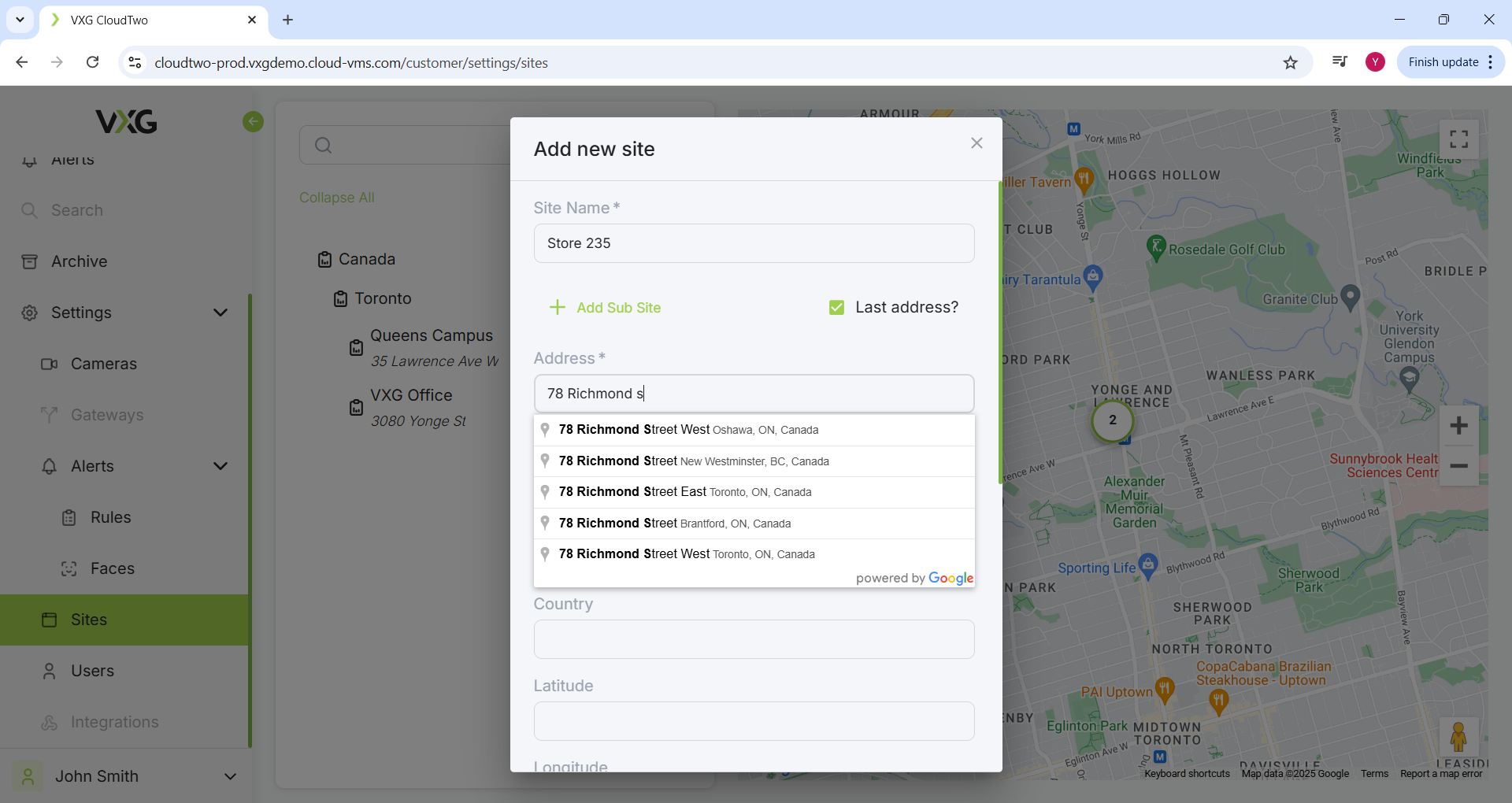Click the map fullscreen toggle icon

tap(1458, 139)
